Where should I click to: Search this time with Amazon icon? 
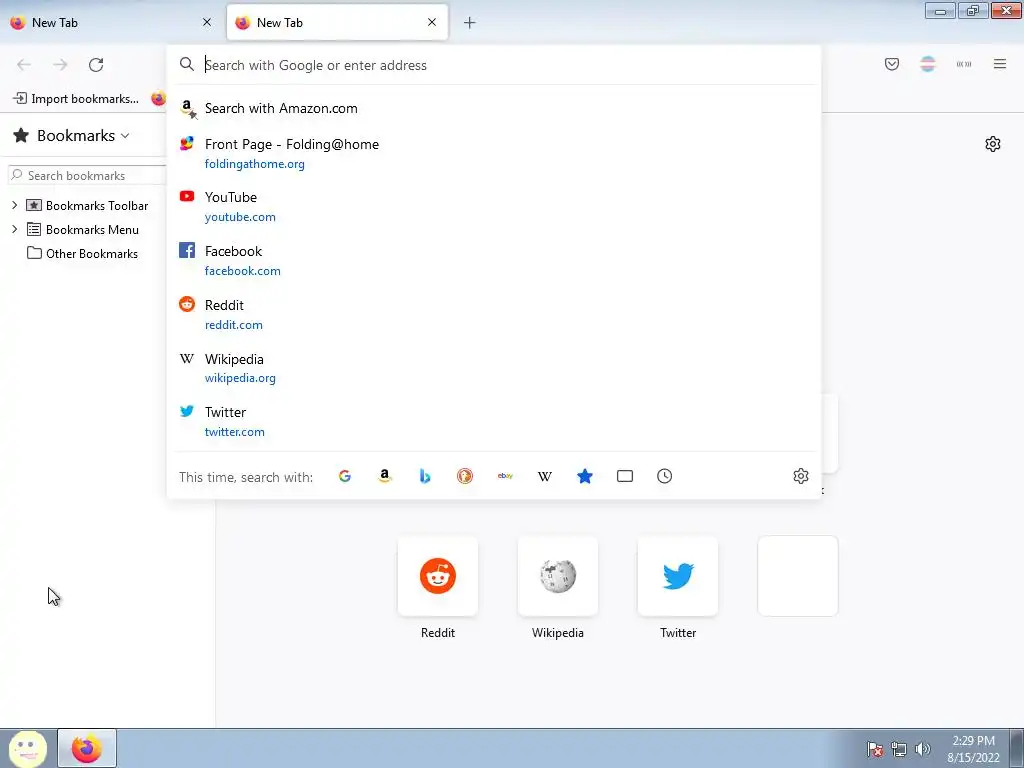click(385, 476)
